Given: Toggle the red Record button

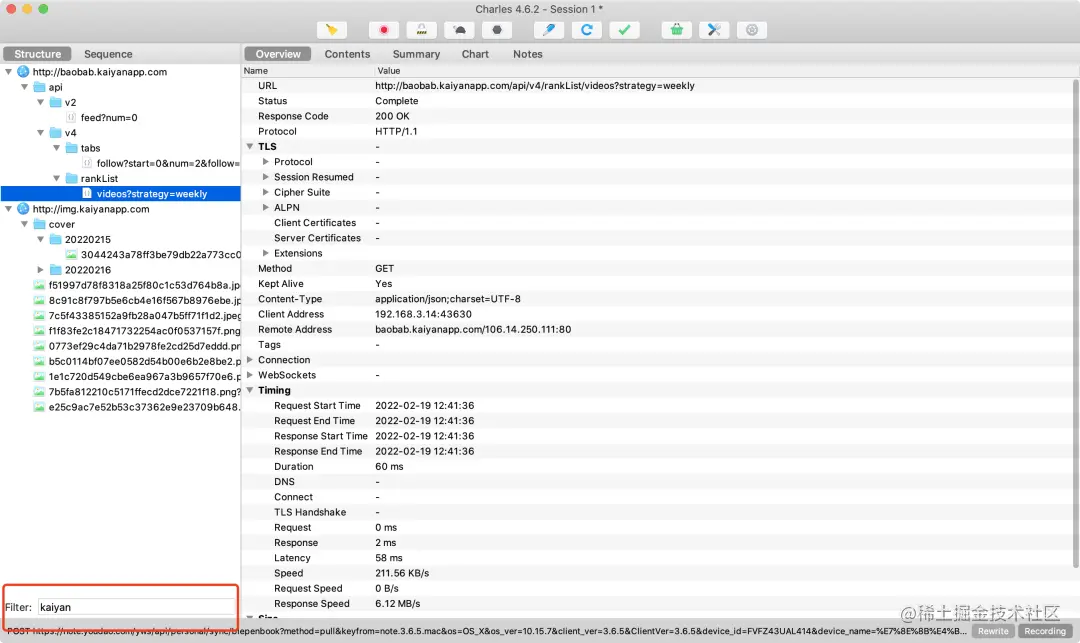Looking at the screenshot, I should coord(384,30).
